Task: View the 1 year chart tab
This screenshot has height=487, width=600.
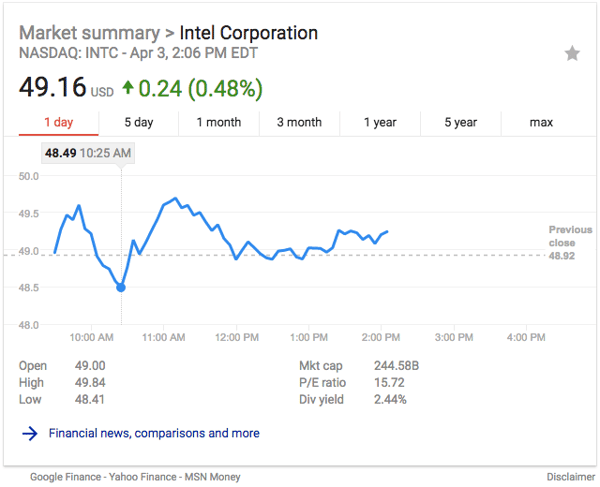Action: click(380, 123)
